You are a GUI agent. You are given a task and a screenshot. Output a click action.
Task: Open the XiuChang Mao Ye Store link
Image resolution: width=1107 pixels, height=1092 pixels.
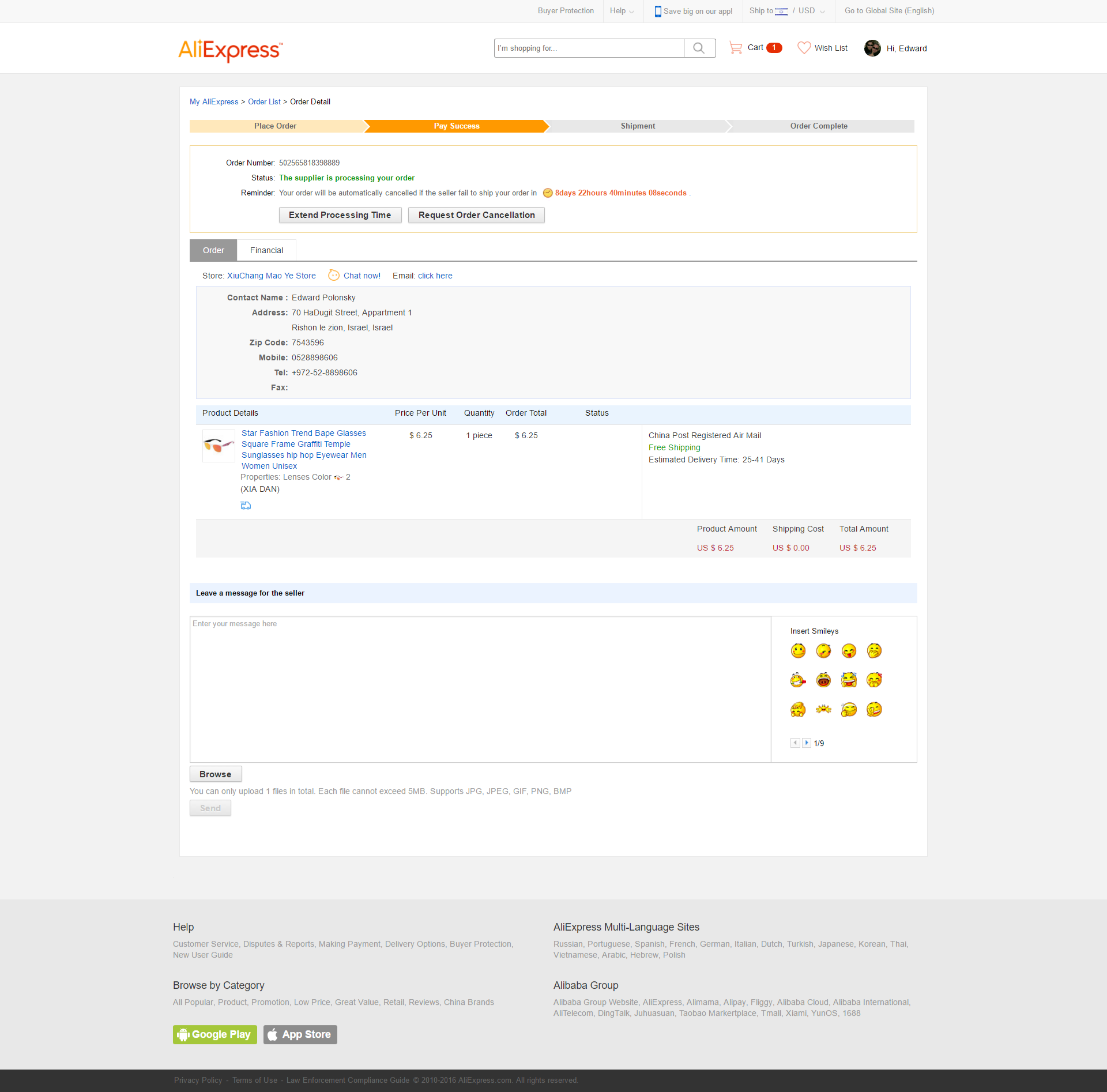click(272, 276)
